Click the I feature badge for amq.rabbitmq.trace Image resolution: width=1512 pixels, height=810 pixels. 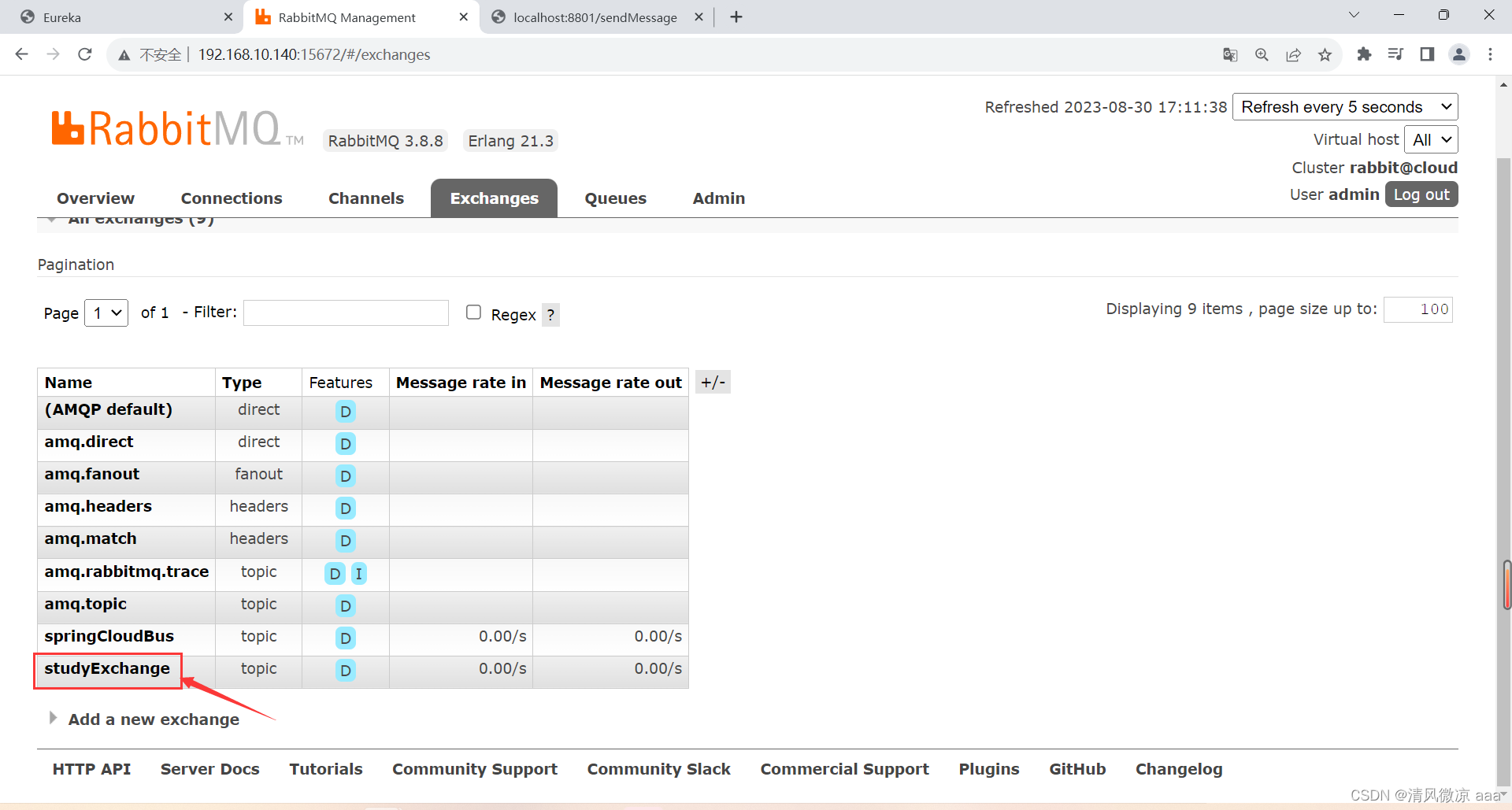coord(358,574)
